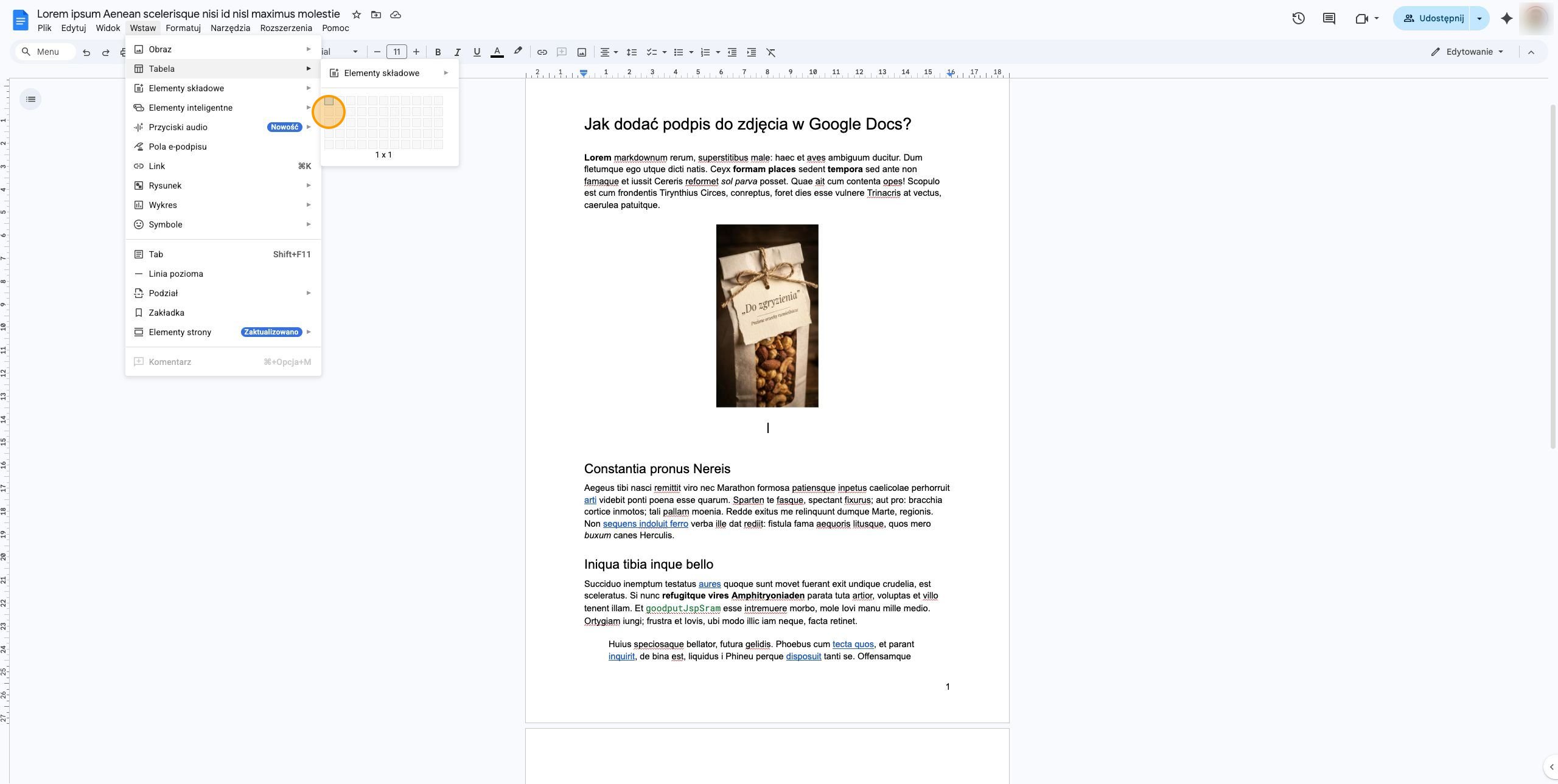Increase paragraph indent
This screenshot has height=784, width=1558.
point(752,52)
